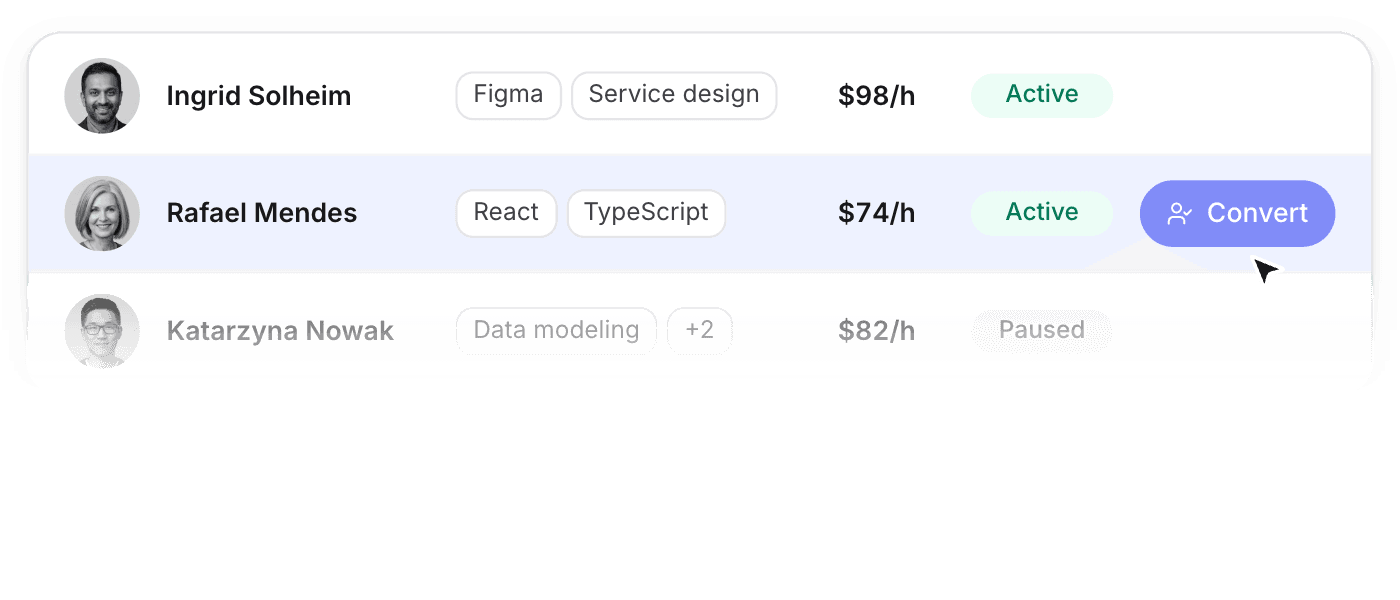Click Rafael Mendes's Active status badge
Viewport: 1400px width, 600px height.
(1042, 213)
